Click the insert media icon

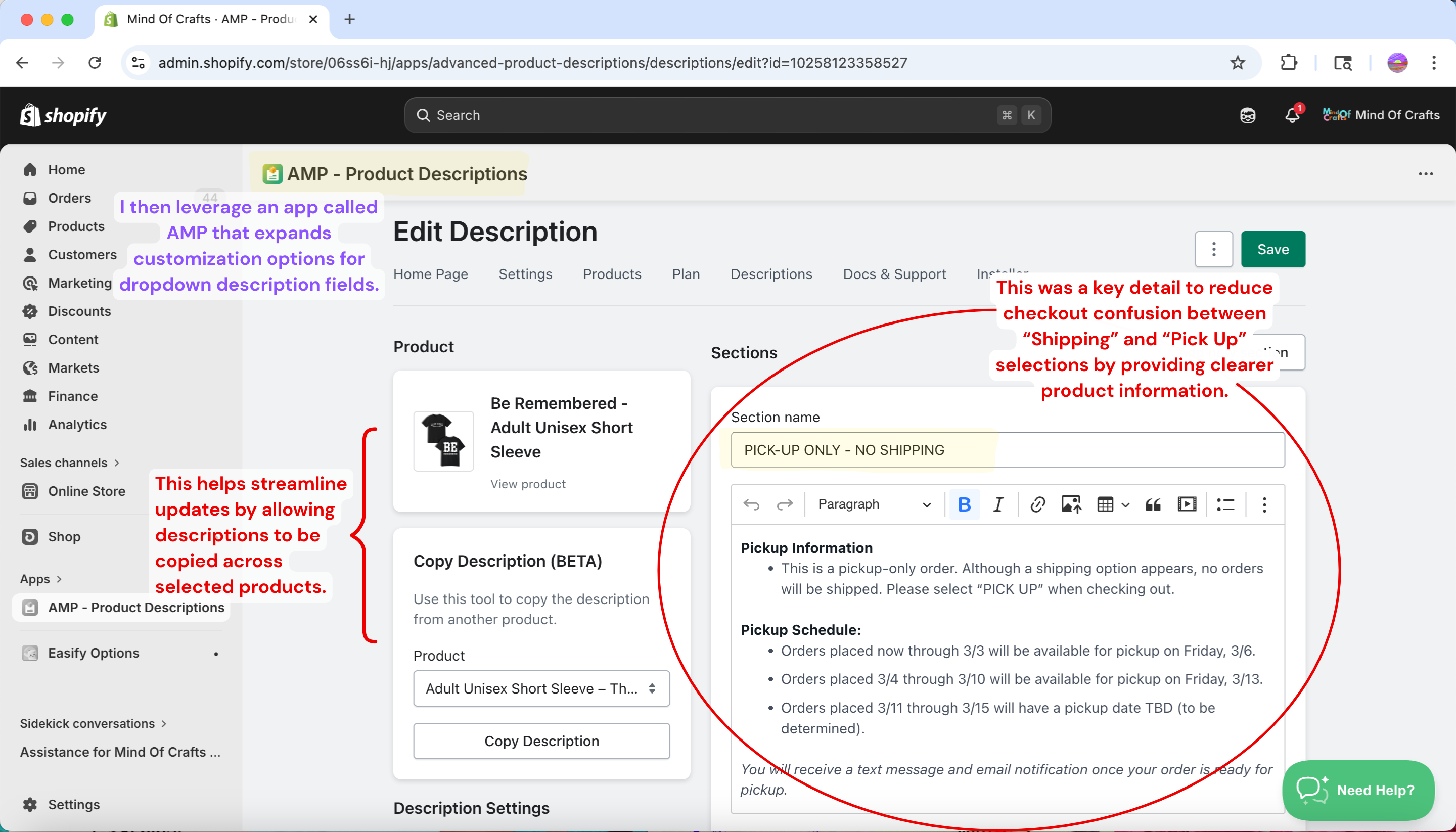1187,504
